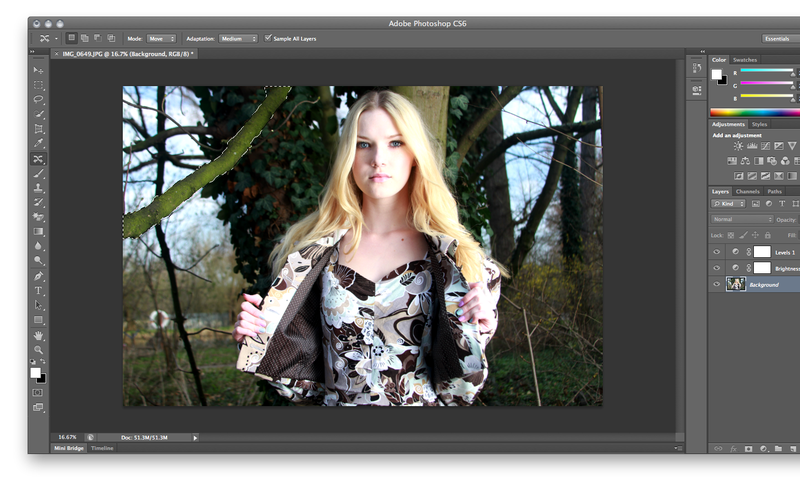Screen dimensions: 800x490
Task: Toggle lock all for layer
Action: point(767,235)
